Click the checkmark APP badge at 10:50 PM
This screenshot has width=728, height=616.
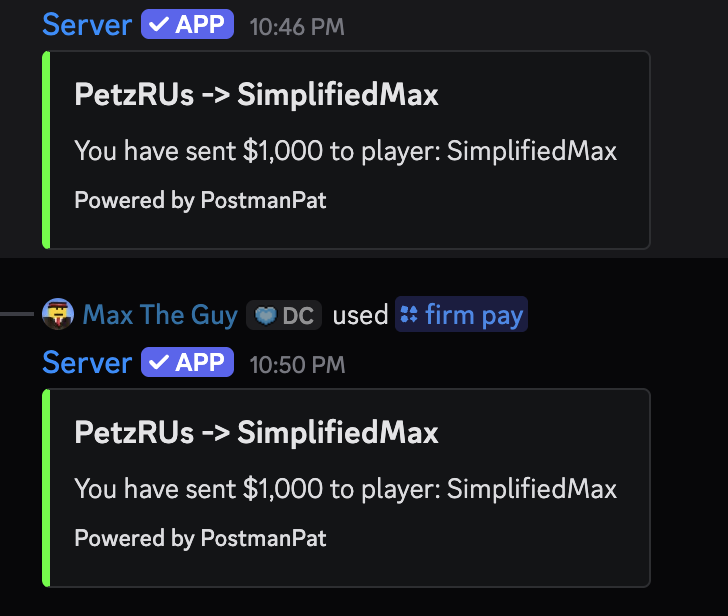tap(187, 362)
